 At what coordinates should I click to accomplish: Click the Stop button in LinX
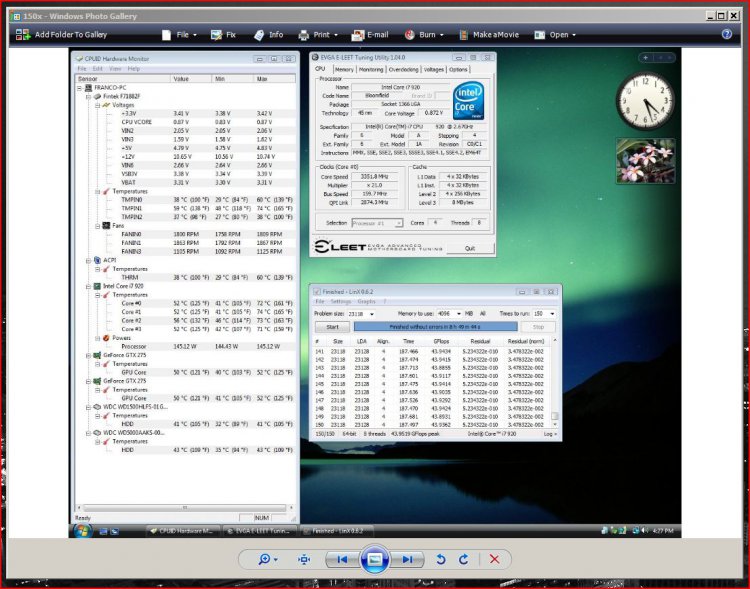[x=538, y=327]
